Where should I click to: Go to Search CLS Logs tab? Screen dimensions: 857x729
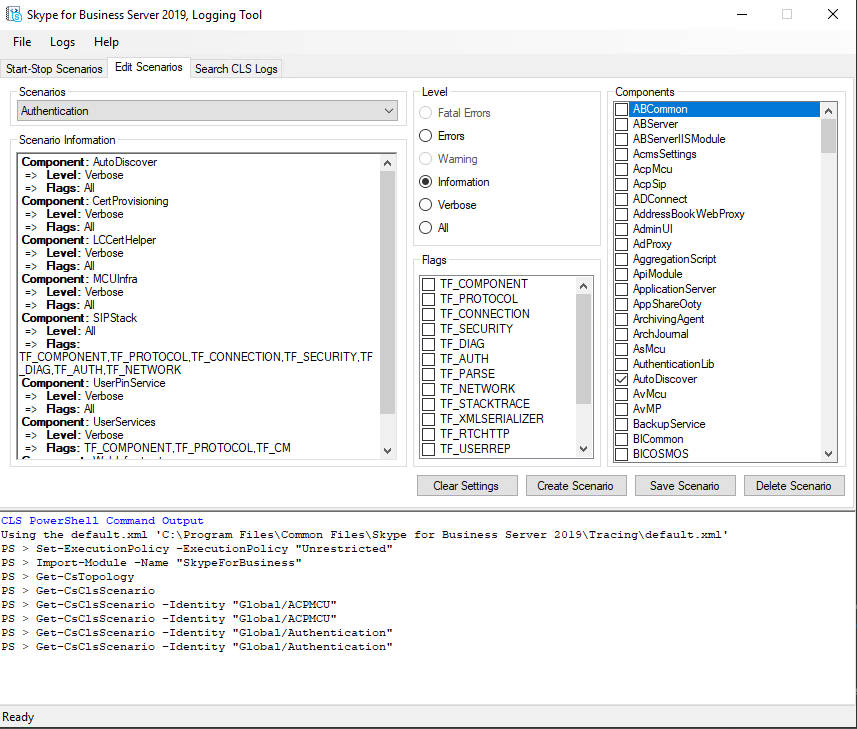(236, 69)
